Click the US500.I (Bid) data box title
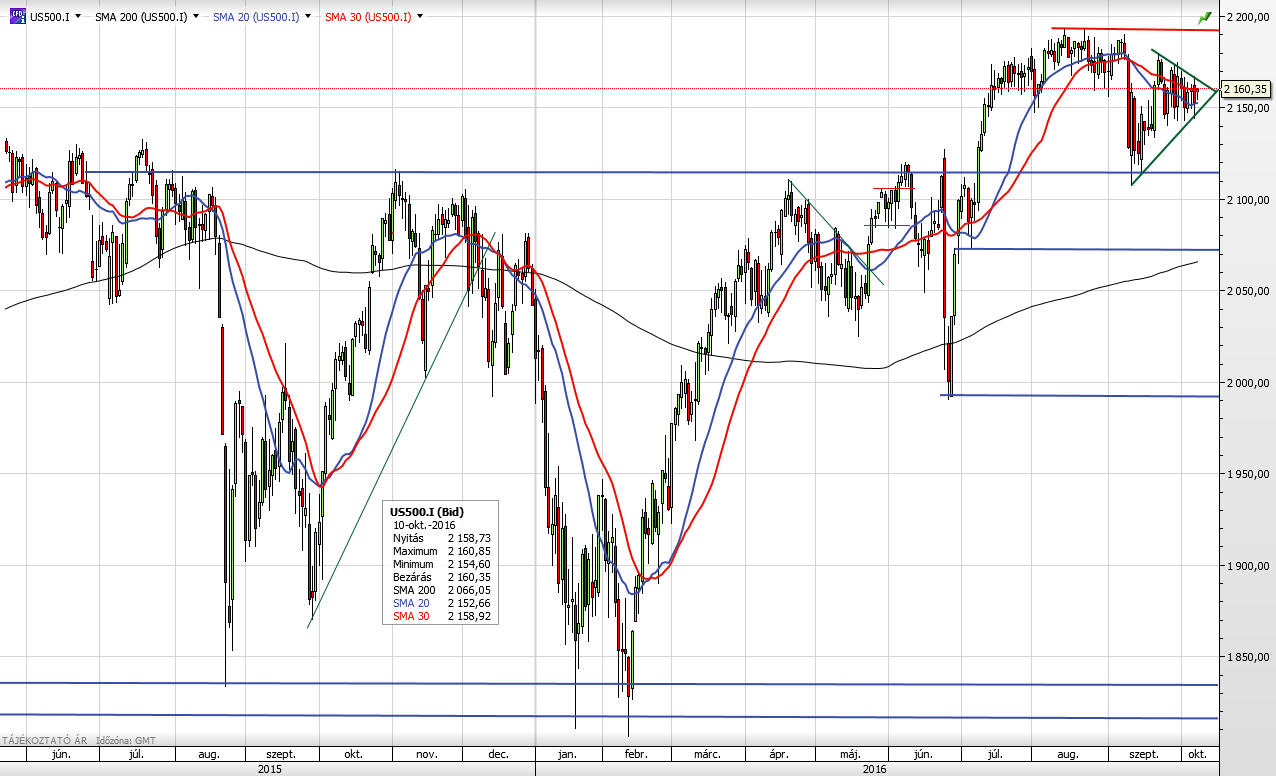 pyautogui.click(x=427, y=511)
